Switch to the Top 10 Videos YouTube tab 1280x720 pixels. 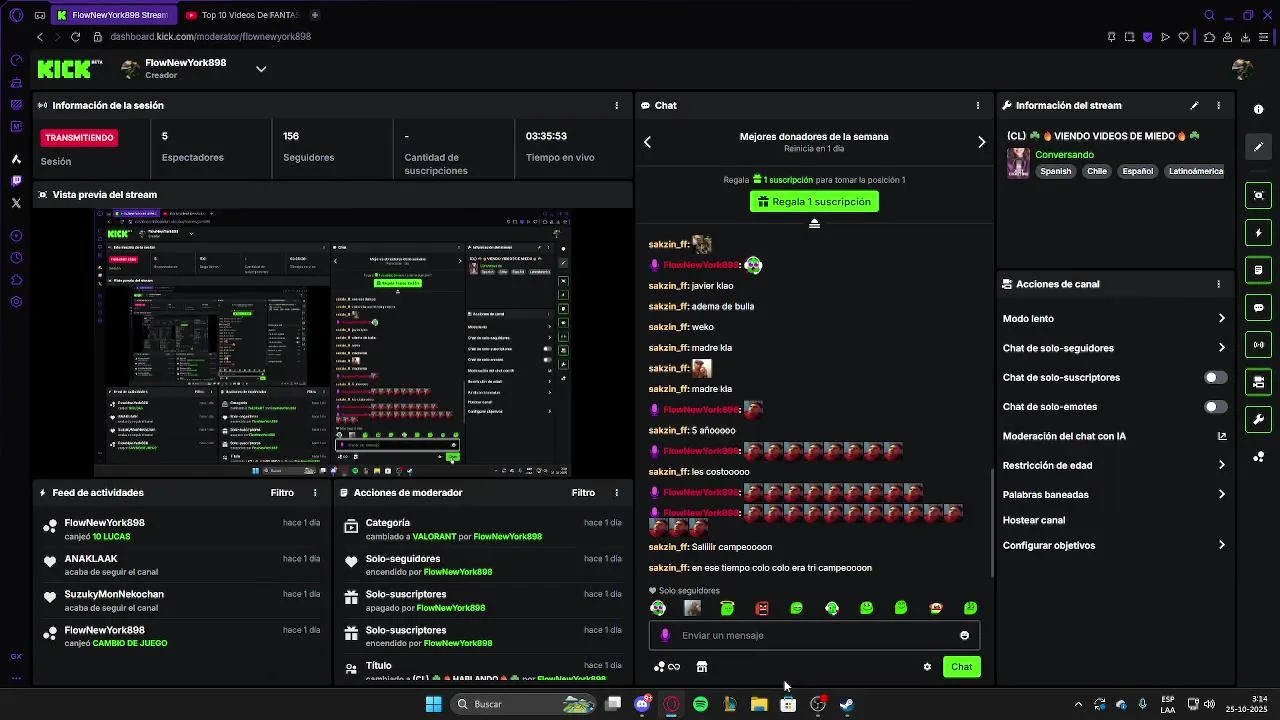[x=242, y=15]
